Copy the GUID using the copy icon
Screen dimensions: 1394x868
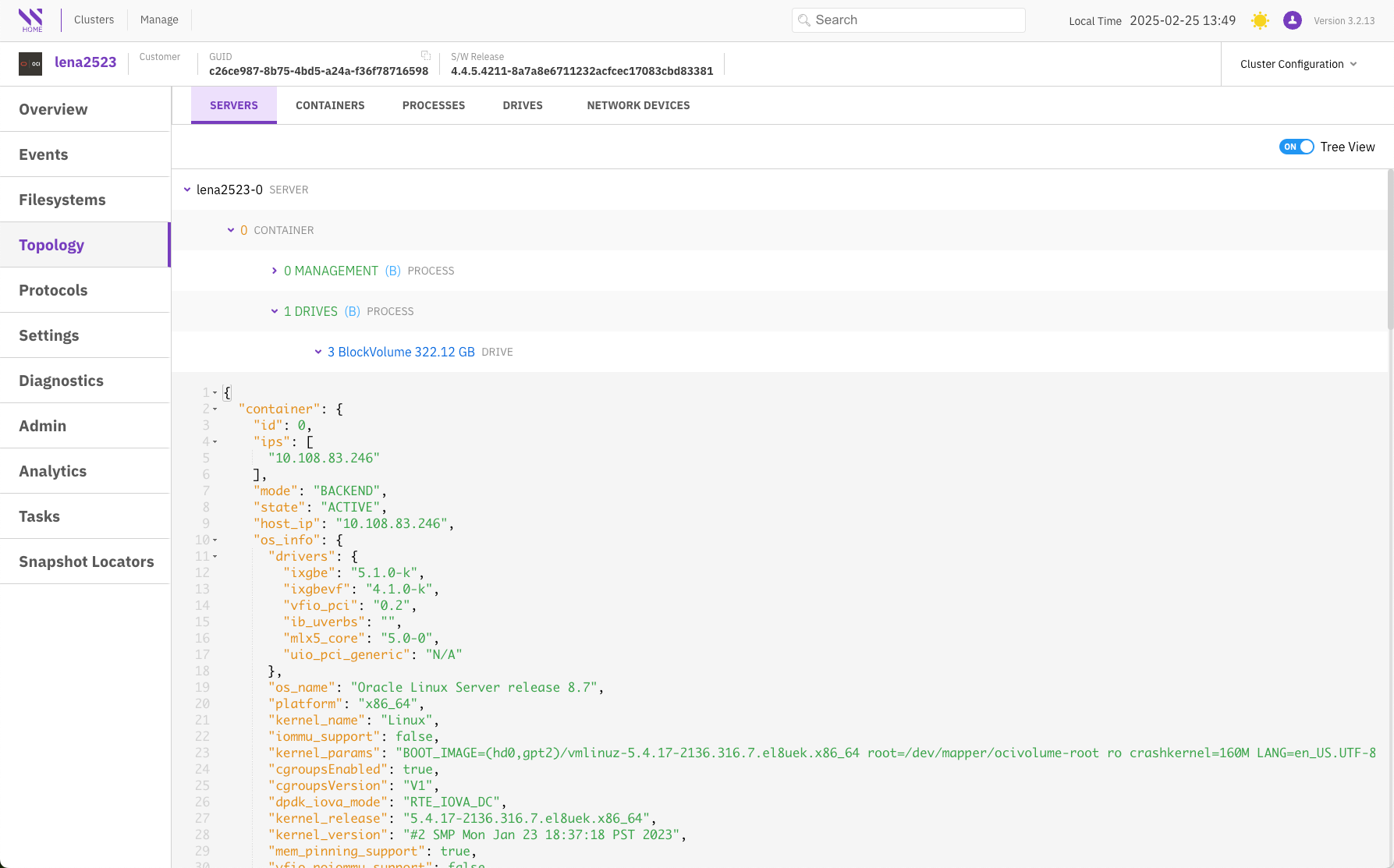point(426,55)
